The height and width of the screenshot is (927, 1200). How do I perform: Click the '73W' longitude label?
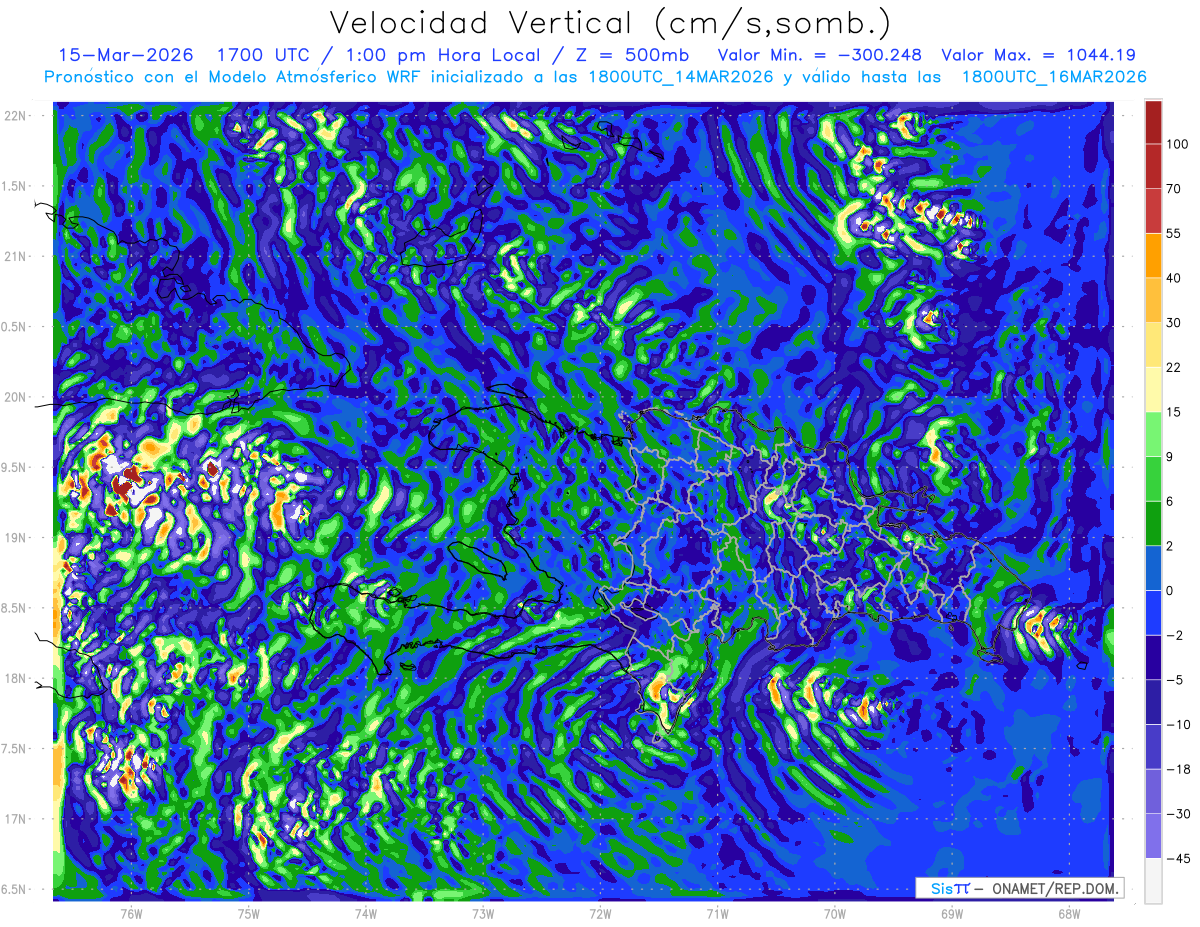pyautogui.click(x=483, y=914)
